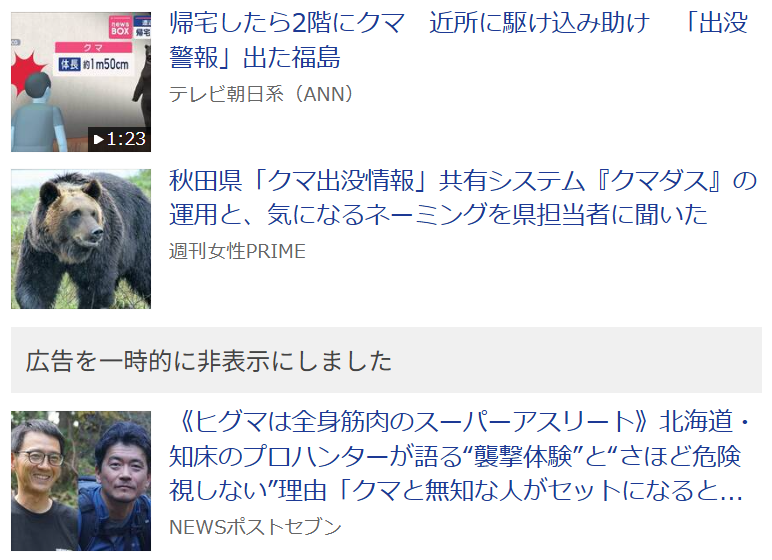
Task: Open the animated bear encounter video thumbnail
Action: 81,82
